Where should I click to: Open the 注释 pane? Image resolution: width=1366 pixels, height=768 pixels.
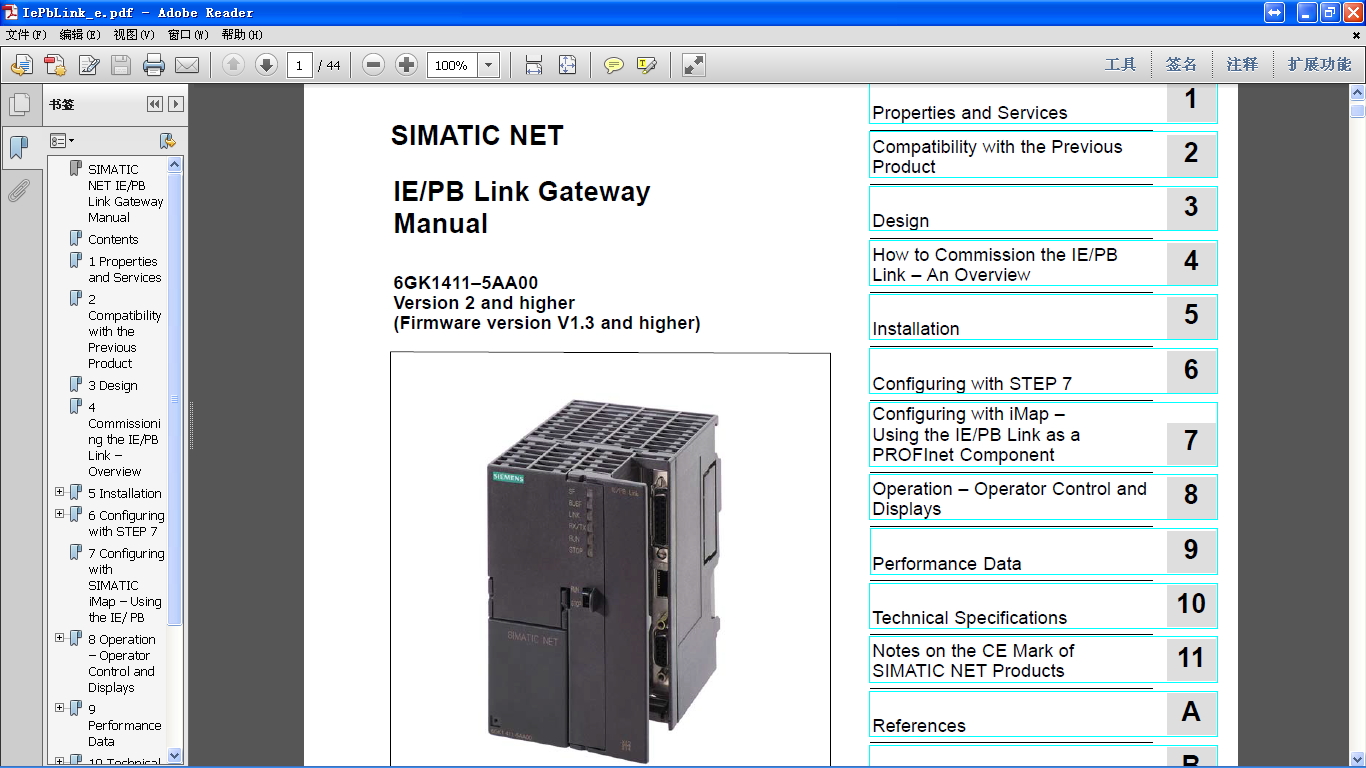1242,65
